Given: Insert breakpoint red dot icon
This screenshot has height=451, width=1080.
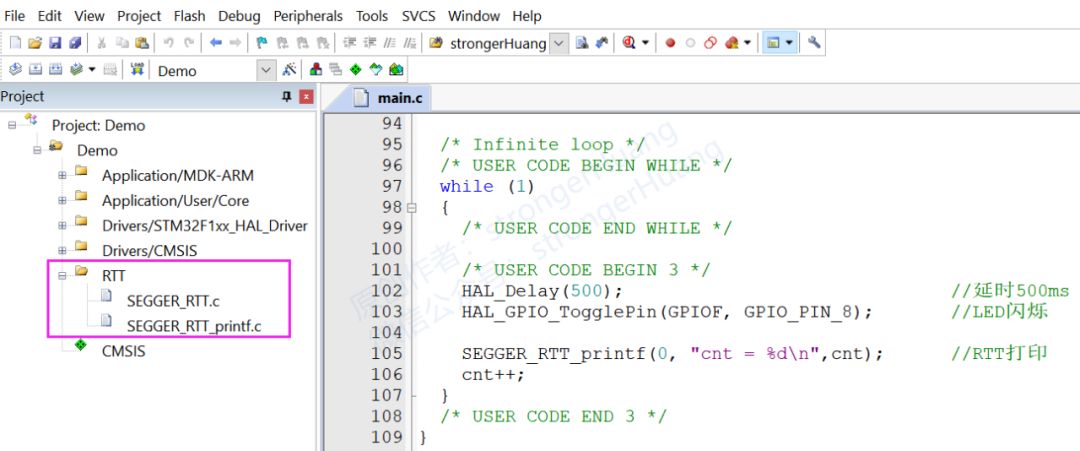Looking at the screenshot, I should [670, 43].
